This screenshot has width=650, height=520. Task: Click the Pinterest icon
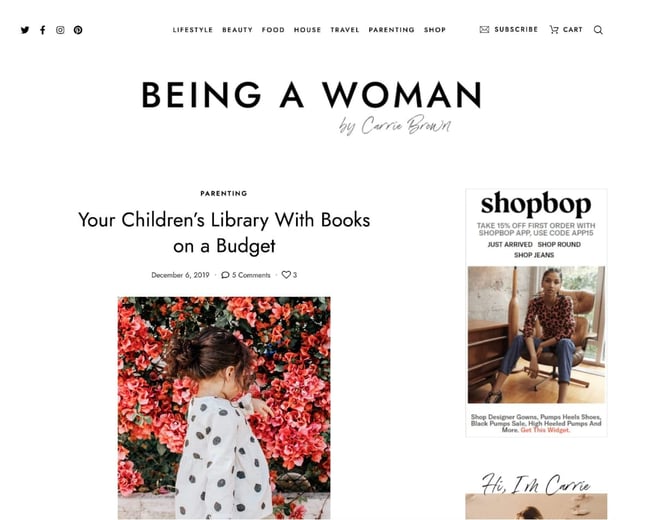[78, 30]
